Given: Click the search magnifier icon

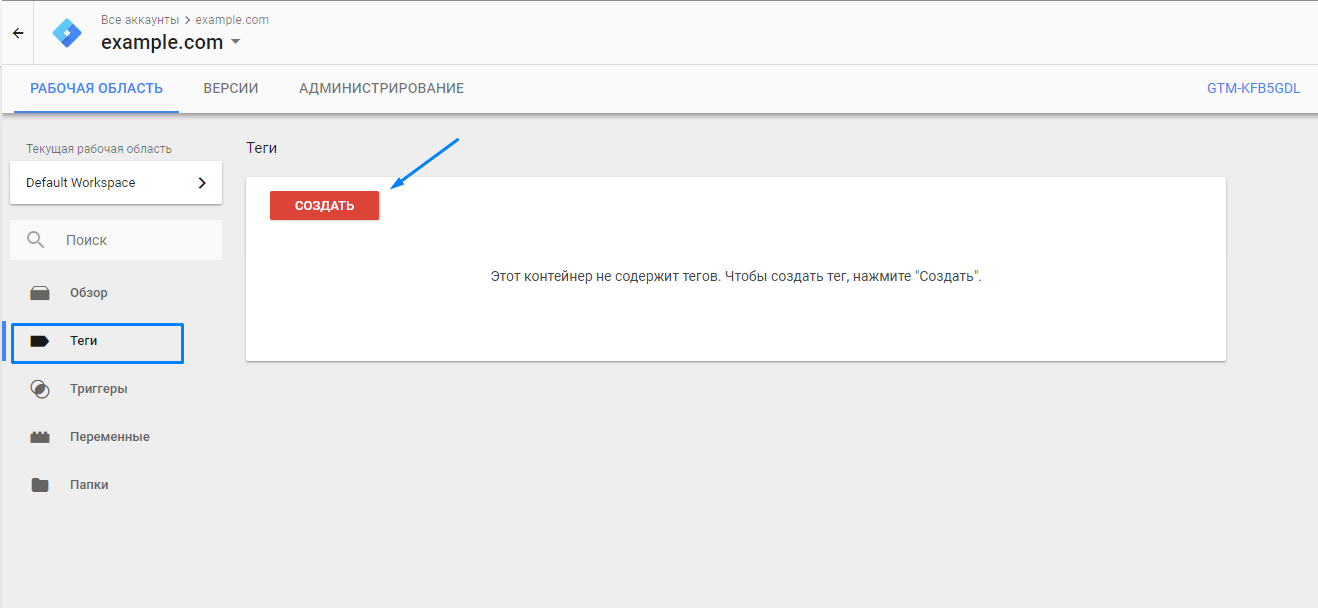Looking at the screenshot, I should [36, 240].
